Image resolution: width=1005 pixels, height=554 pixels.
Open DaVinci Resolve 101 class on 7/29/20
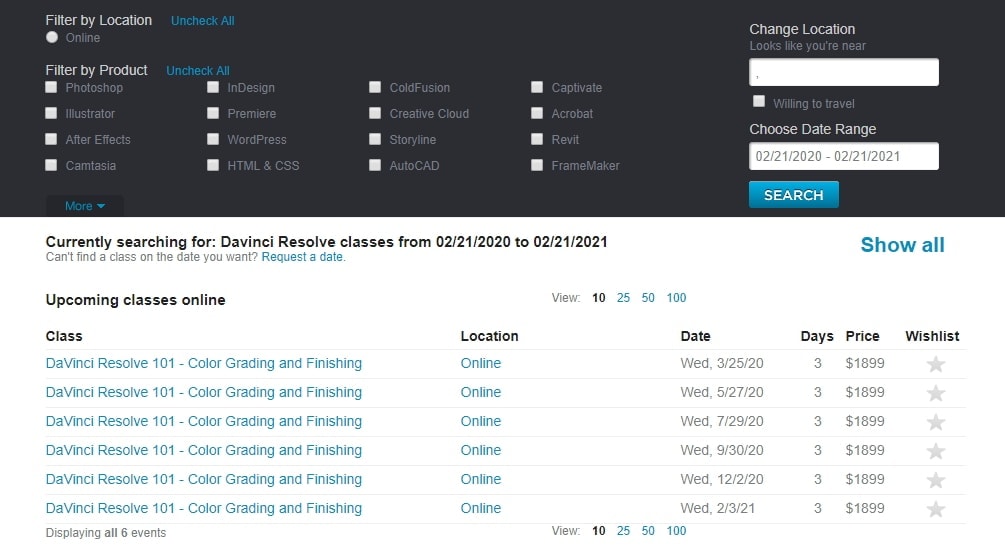point(204,421)
